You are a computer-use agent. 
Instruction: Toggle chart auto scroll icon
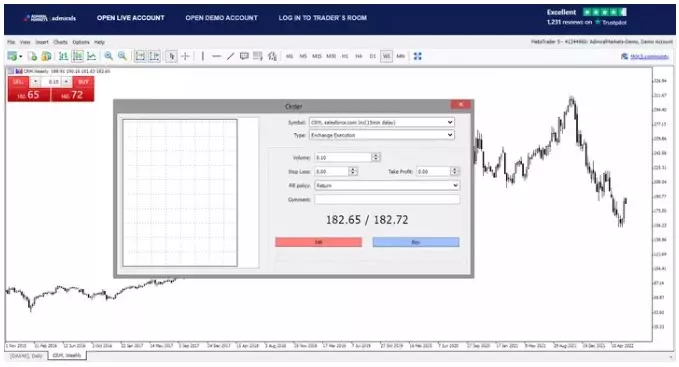pyautogui.click(x=140, y=56)
